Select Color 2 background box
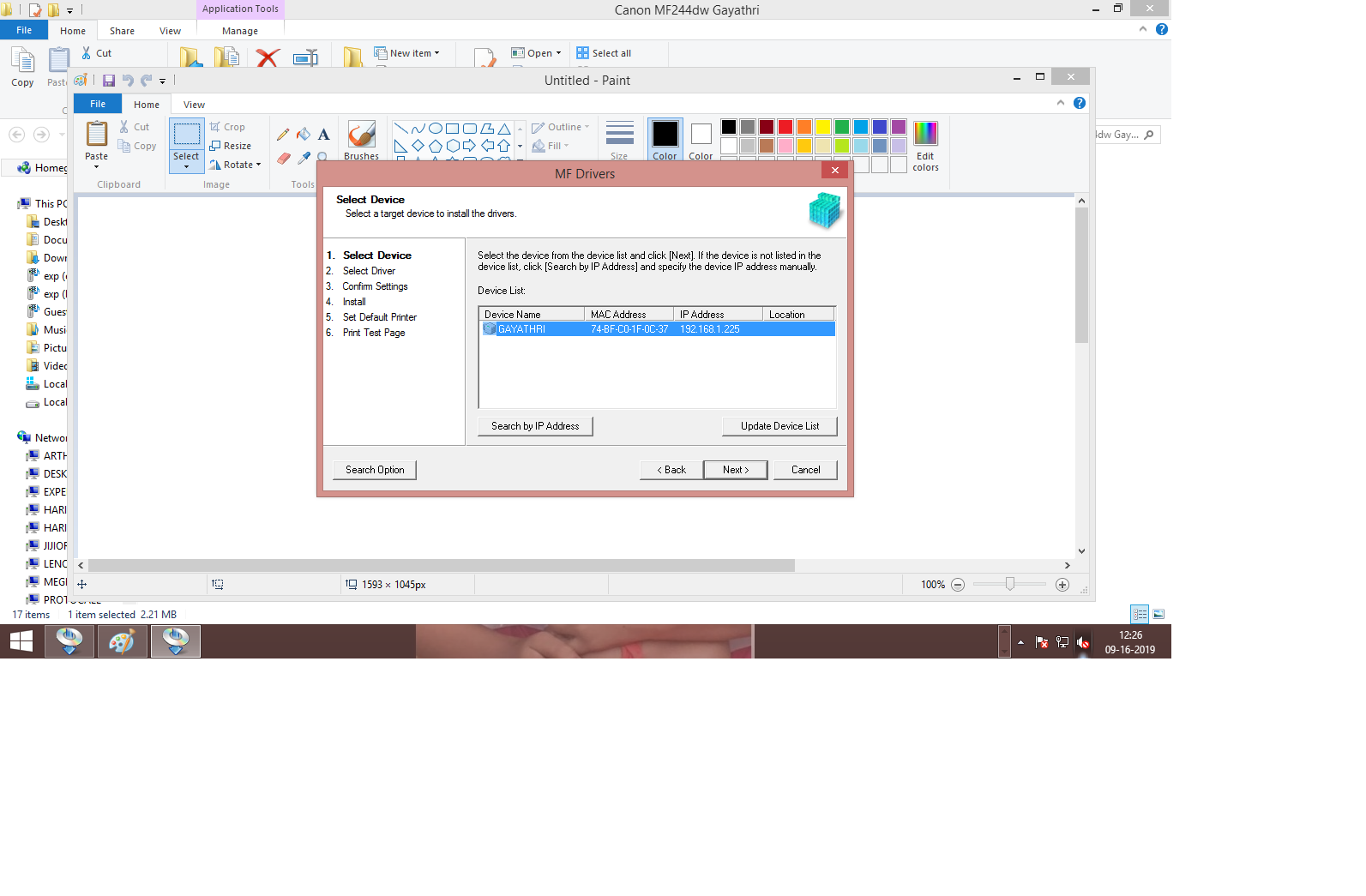 point(701,140)
